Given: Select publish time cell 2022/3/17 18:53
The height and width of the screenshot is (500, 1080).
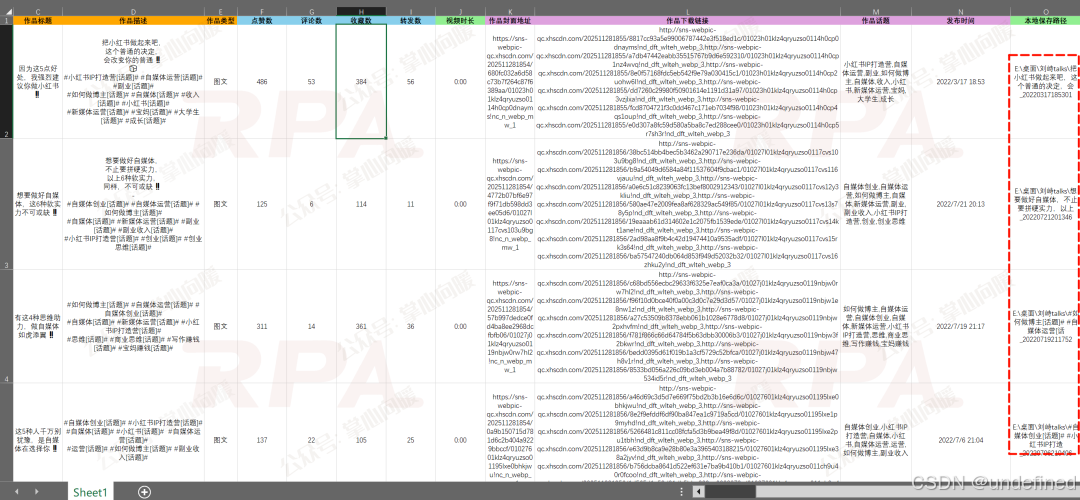Looking at the screenshot, I should (x=960, y=82).
